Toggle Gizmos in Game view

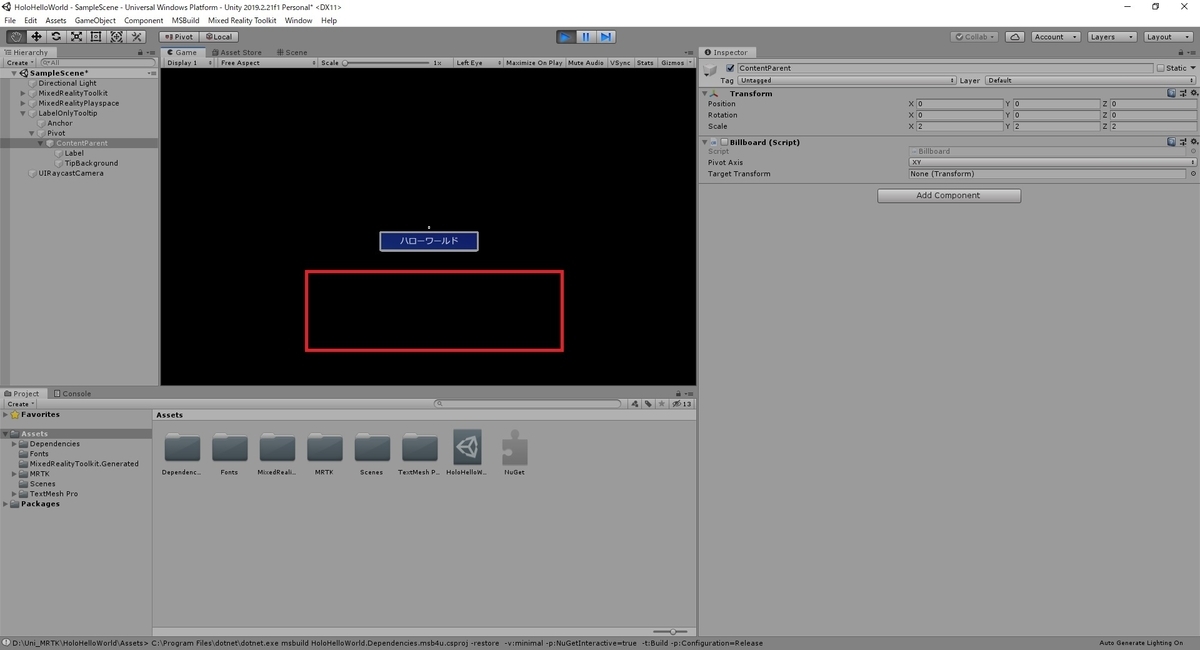point(676,63)
